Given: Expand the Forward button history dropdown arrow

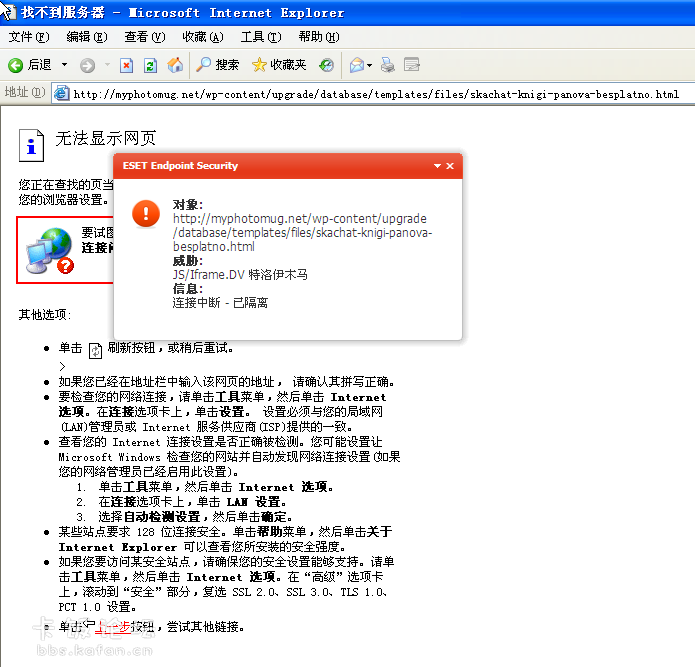Looking at the screenshot, I should click(x=106, y=65).
